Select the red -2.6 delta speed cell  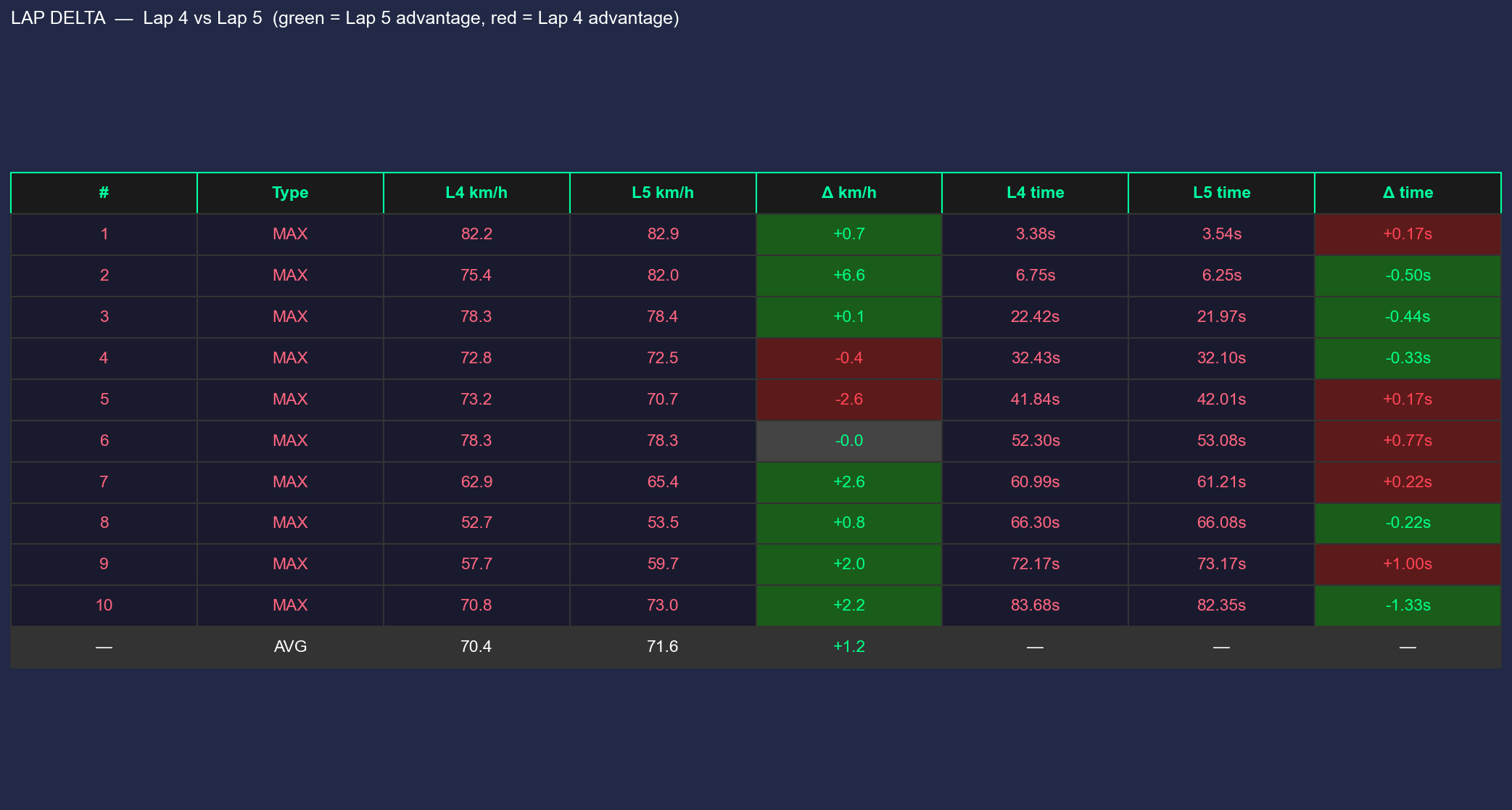click(x=848, y=400)
